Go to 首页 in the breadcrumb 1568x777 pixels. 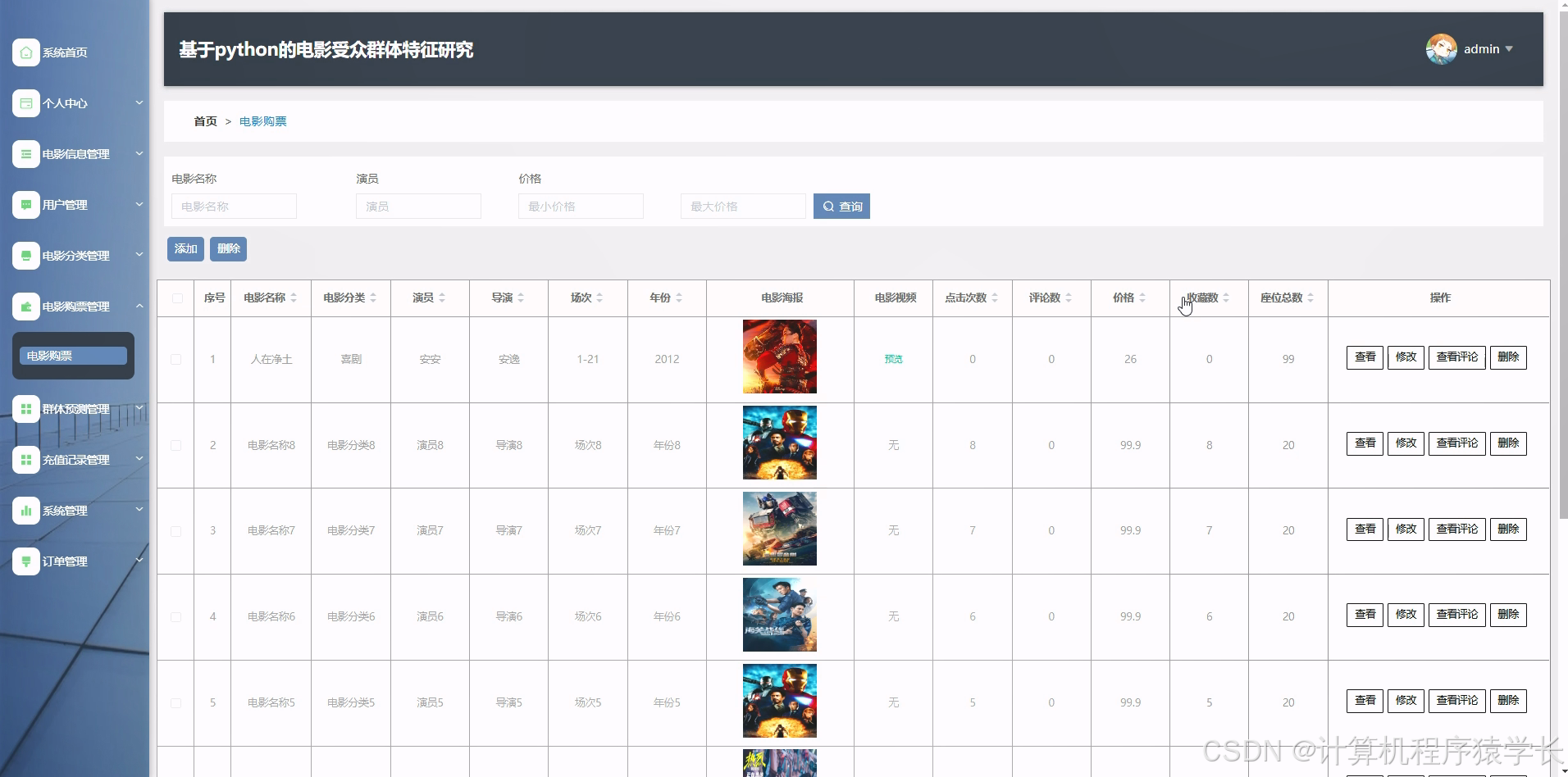205,121
